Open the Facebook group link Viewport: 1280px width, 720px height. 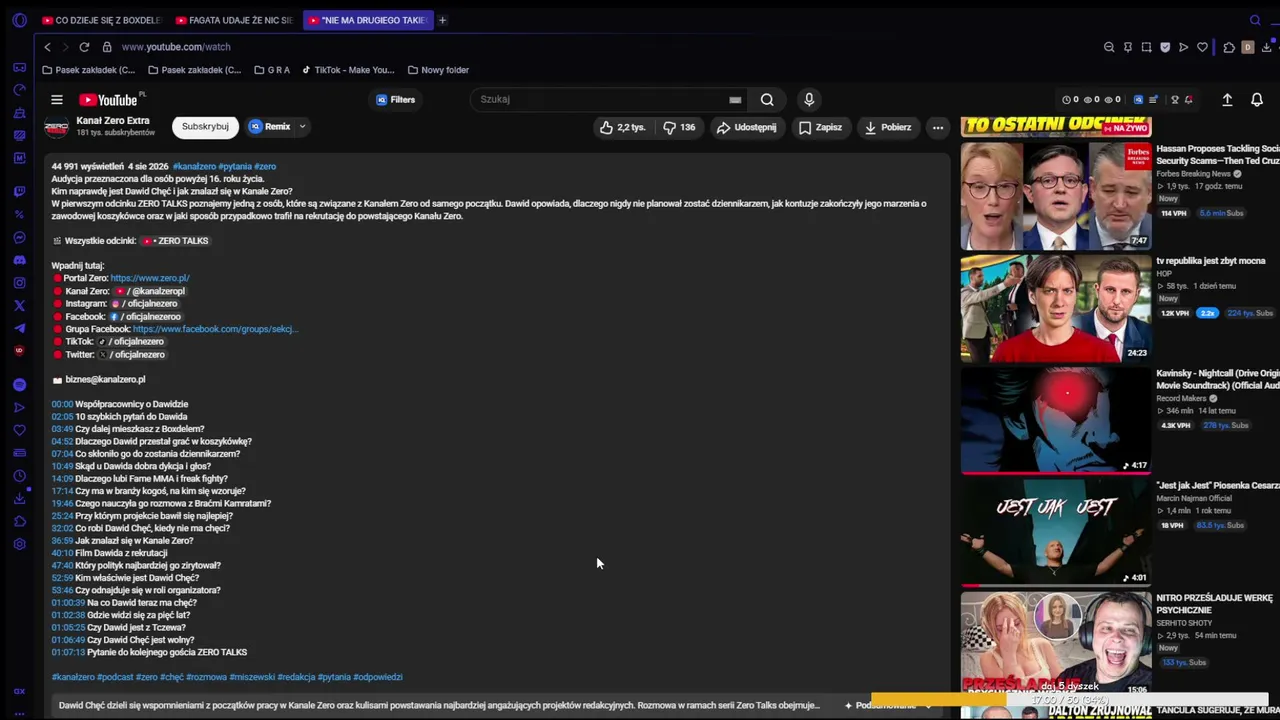click(x=215, y=329)
